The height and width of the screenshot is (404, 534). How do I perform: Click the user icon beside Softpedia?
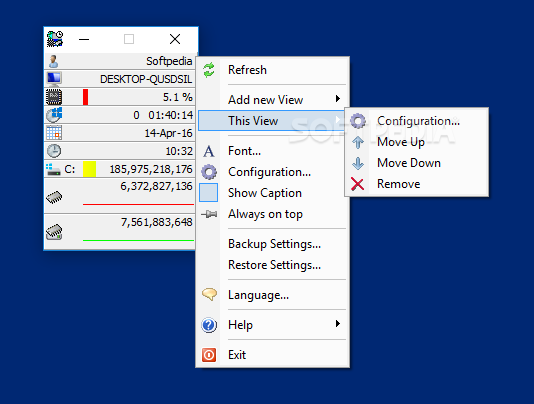(x=53, y=61)
